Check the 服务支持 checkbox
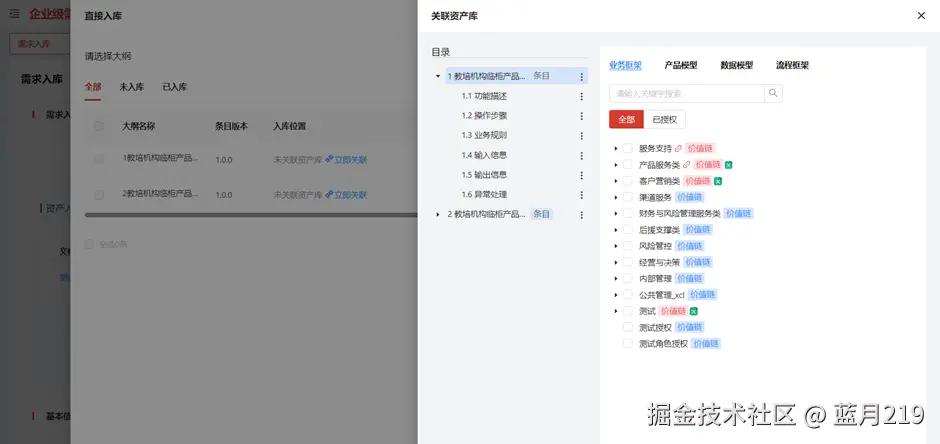The width and height of the screenshot is (940, 444). tap(628, 148)
